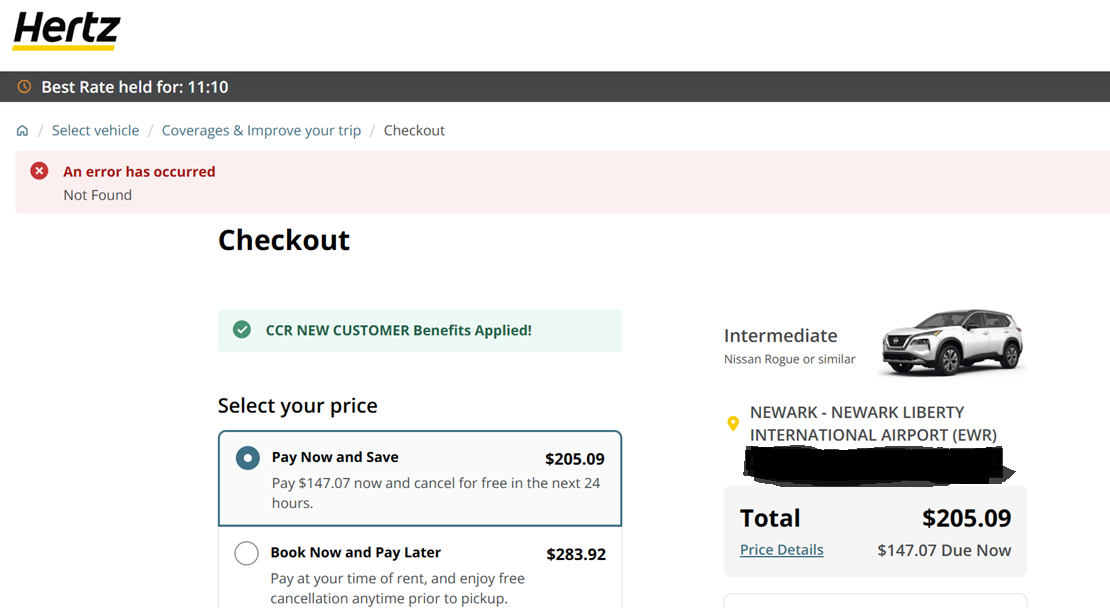Click the $283.92 Book Now price
Screen dimensions: 1110x608
click(x=576, y=553)
